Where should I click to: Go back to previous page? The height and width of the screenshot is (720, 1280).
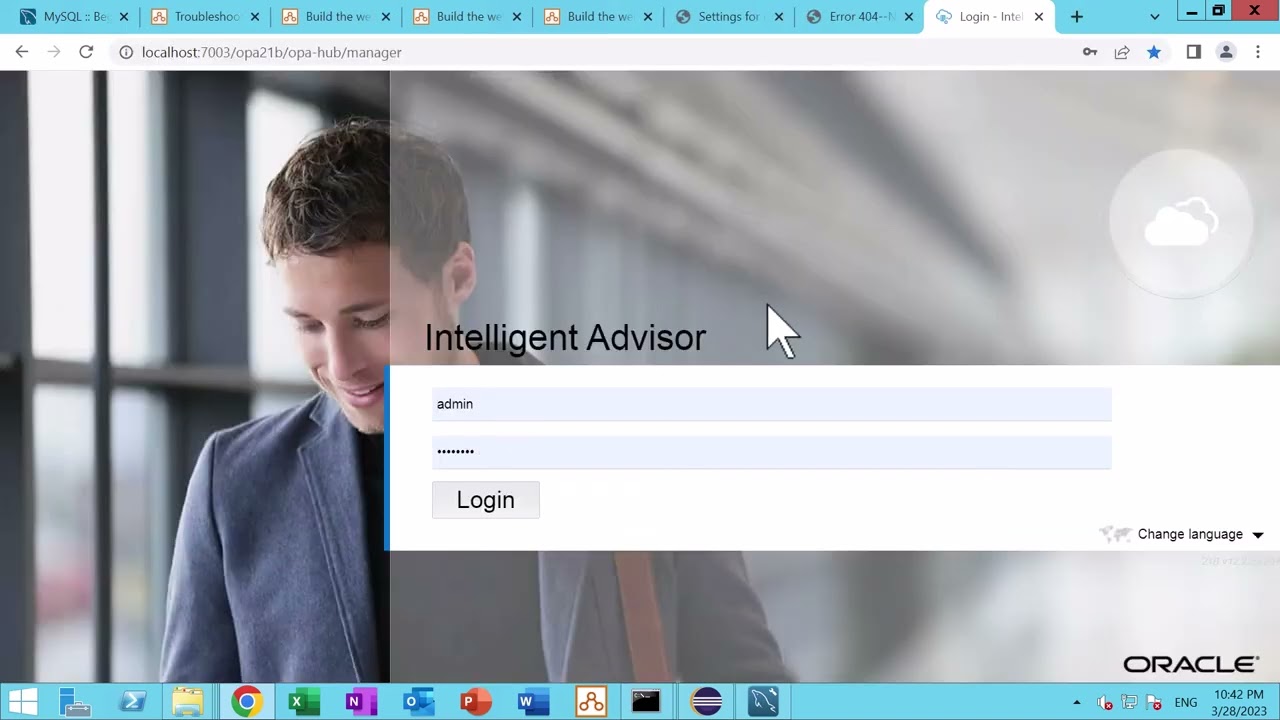coord(22,52)
